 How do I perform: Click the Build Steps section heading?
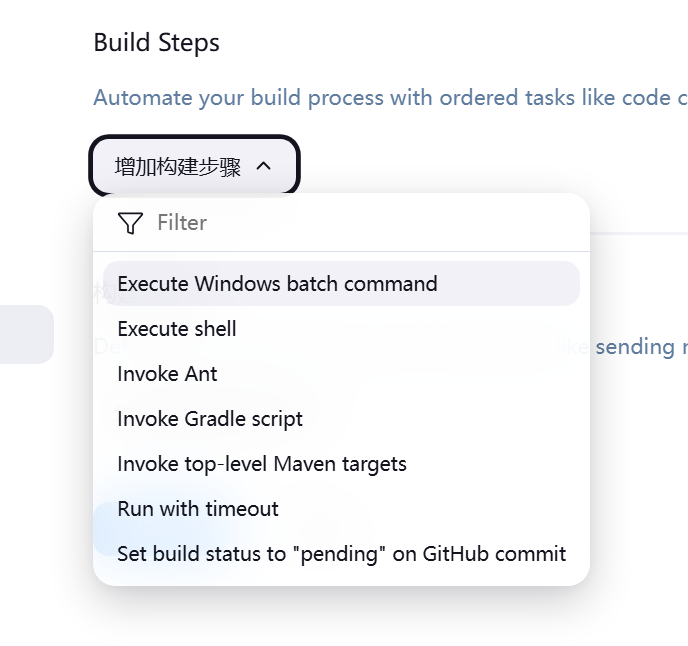[156, 43]
